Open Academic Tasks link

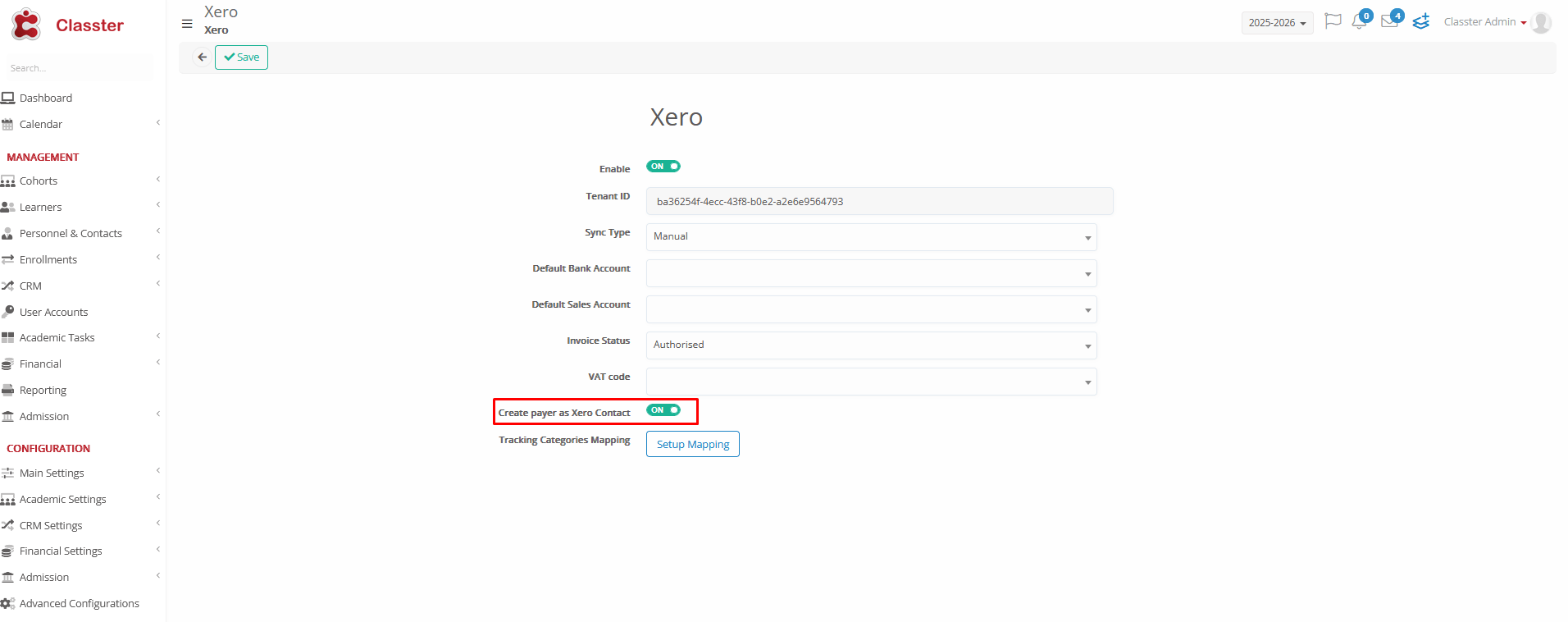pos(57,338)
